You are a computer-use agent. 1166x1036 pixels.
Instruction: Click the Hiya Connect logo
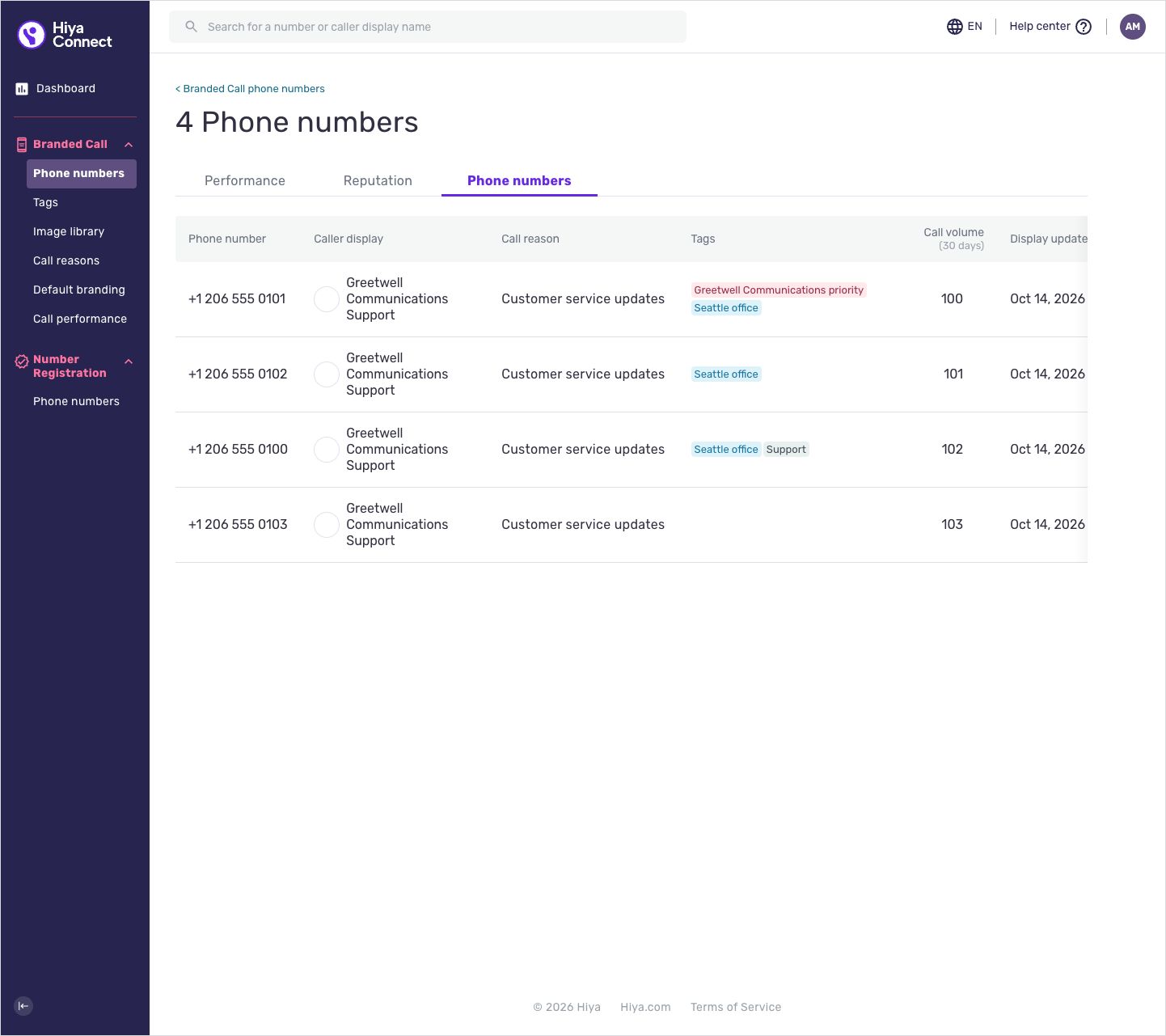(65, 35)
